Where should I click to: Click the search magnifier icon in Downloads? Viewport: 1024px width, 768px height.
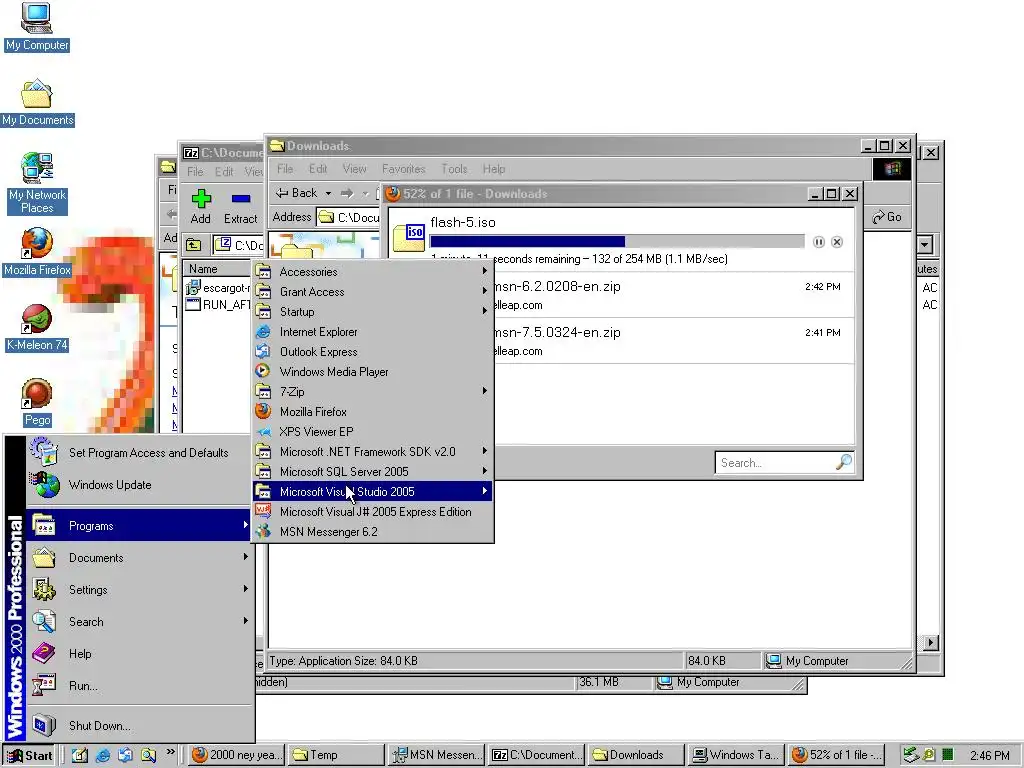(x=844, y=462)
